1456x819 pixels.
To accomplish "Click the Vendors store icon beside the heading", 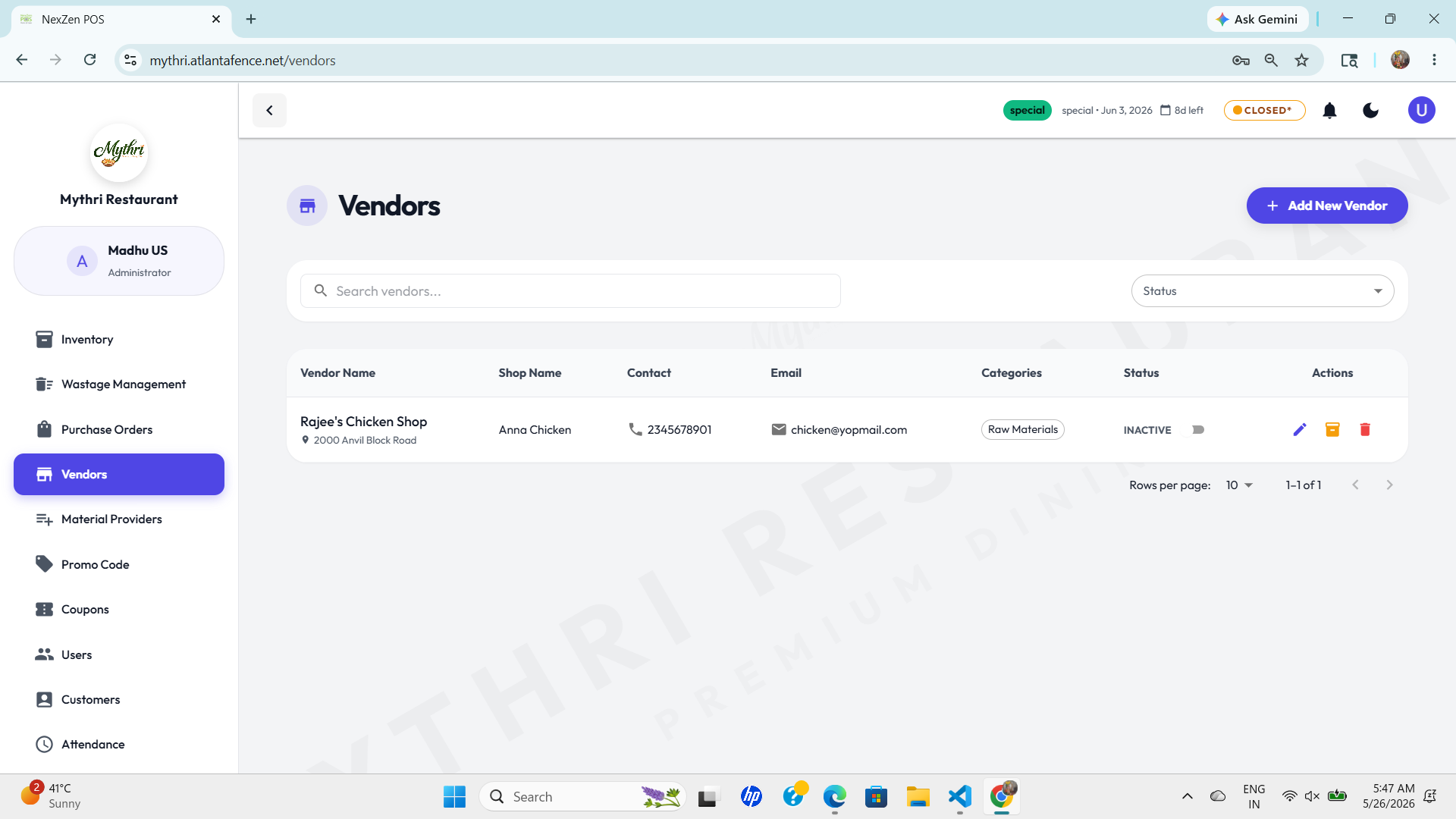I will click(x=307, y=206).
